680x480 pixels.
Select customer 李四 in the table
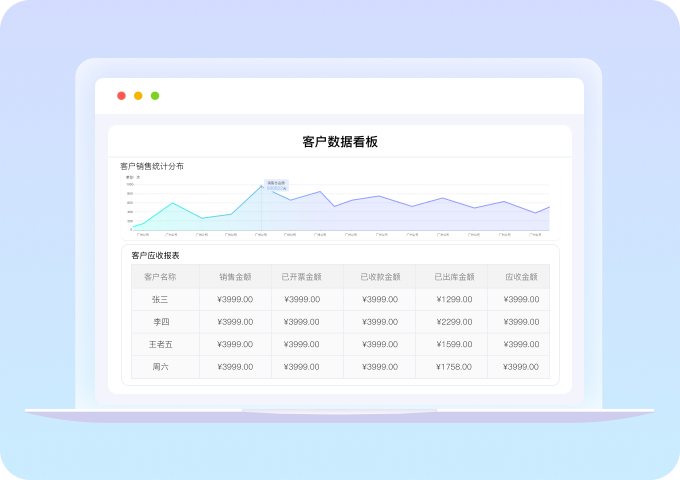[x=160, y=322]
